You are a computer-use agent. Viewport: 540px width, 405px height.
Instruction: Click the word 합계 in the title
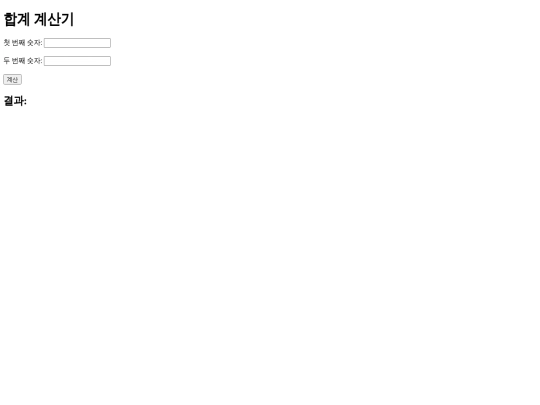click(17, 19)
